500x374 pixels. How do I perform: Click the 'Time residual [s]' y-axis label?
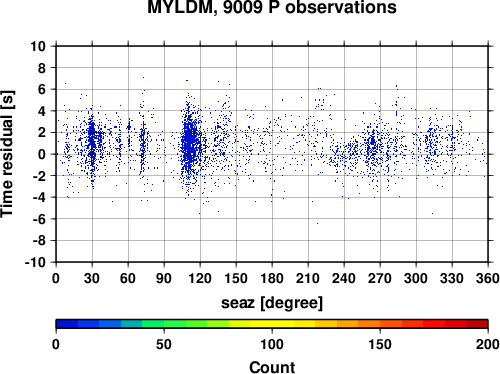7,154
